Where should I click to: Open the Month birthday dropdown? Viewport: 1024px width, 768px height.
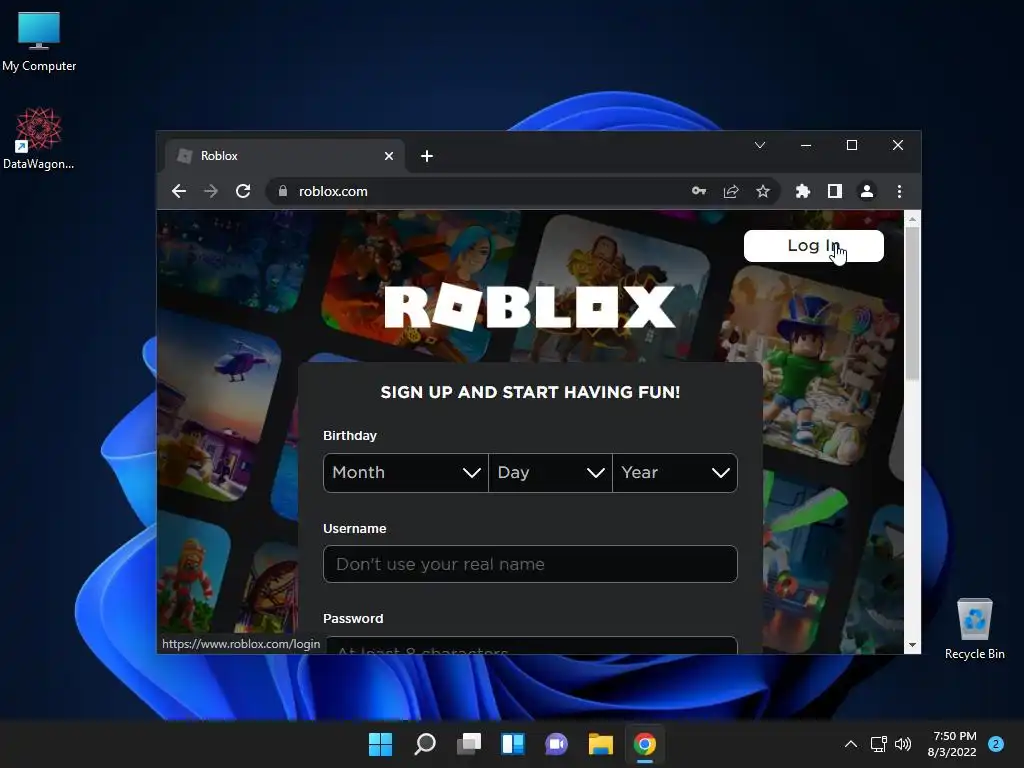coord(406,473)
